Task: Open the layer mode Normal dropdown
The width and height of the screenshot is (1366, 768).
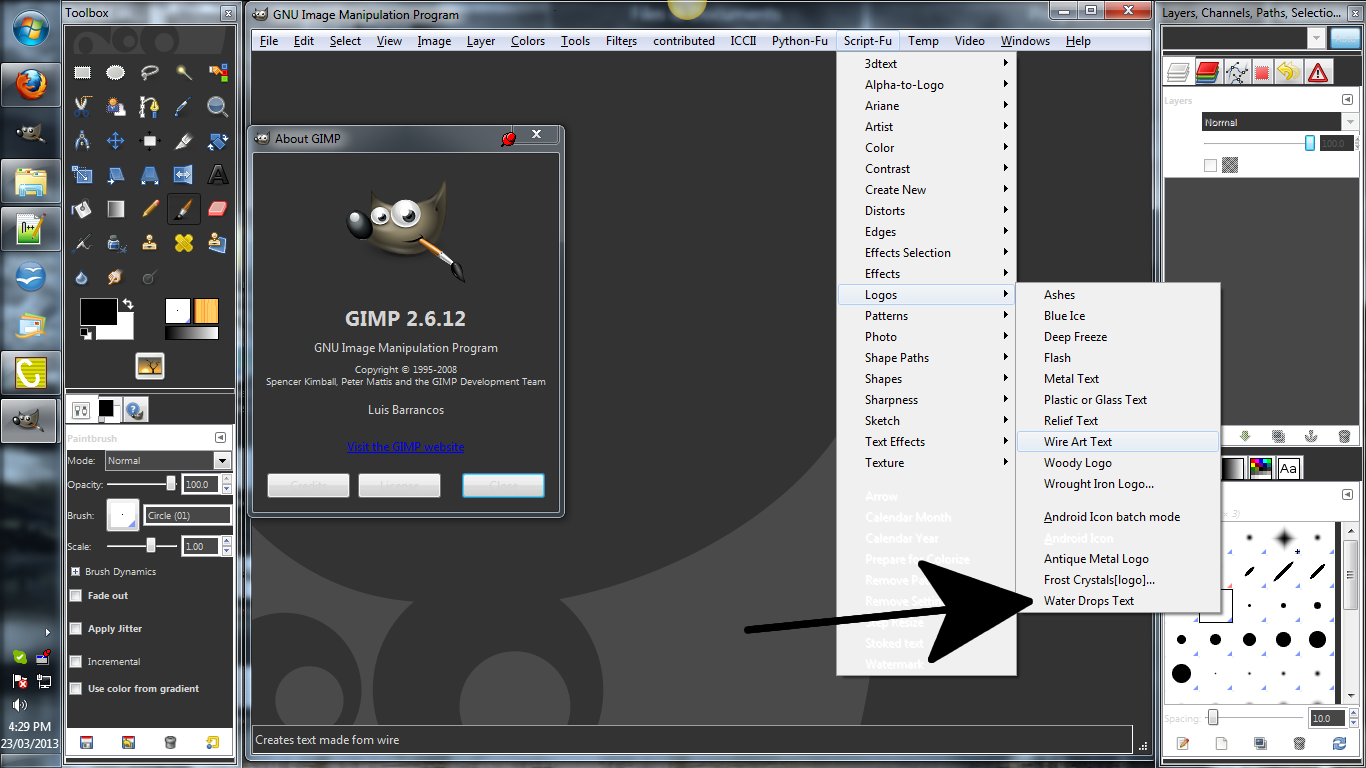Action: pyautogui.click(x=1280, y=122)
